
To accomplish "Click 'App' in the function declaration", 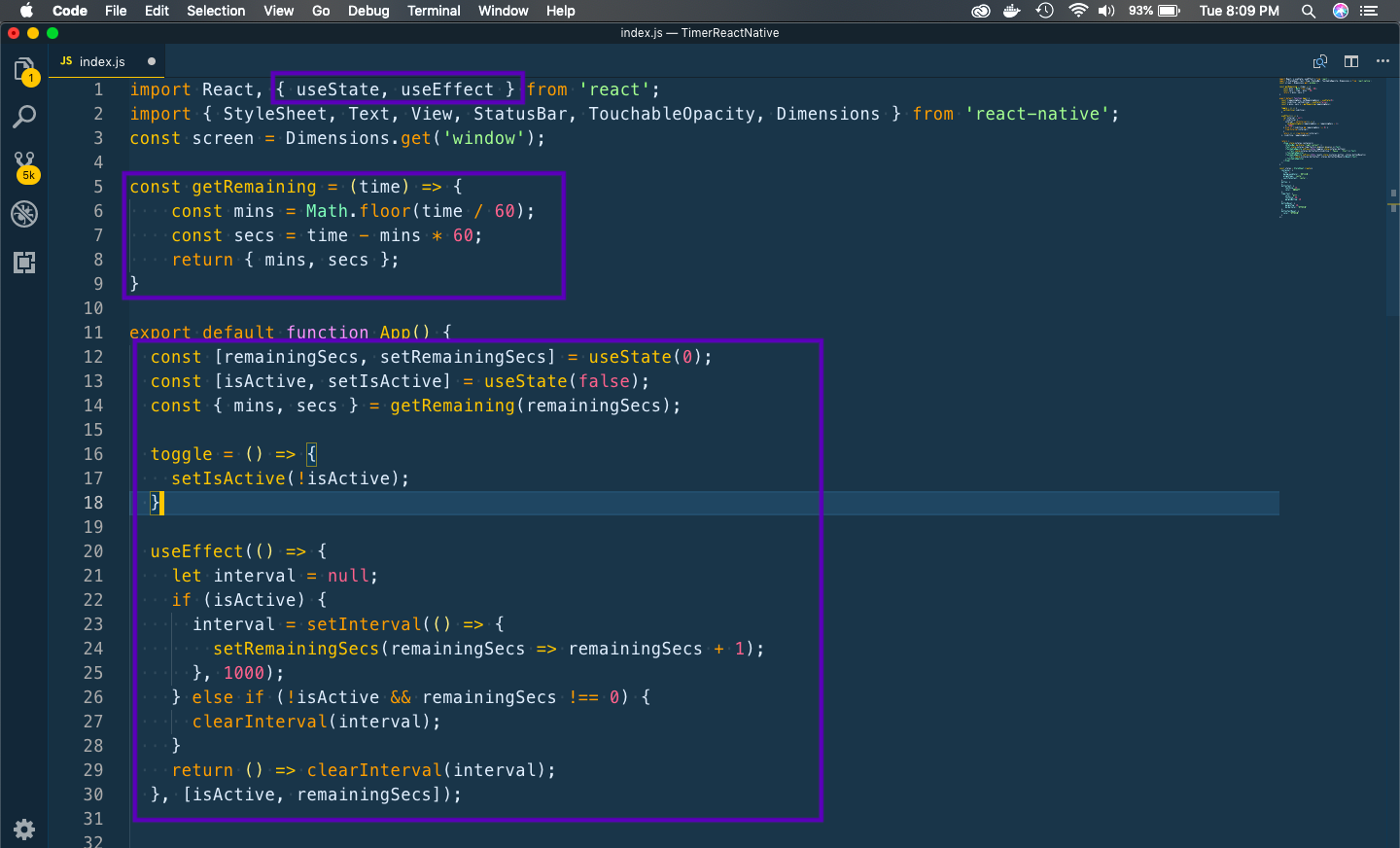I will [x=396, y=333].
